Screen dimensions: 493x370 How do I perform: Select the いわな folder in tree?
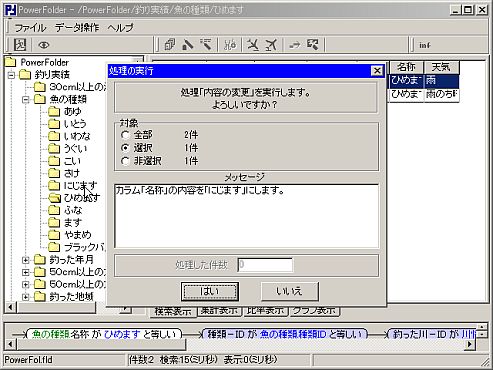click(x=77, y=136)
